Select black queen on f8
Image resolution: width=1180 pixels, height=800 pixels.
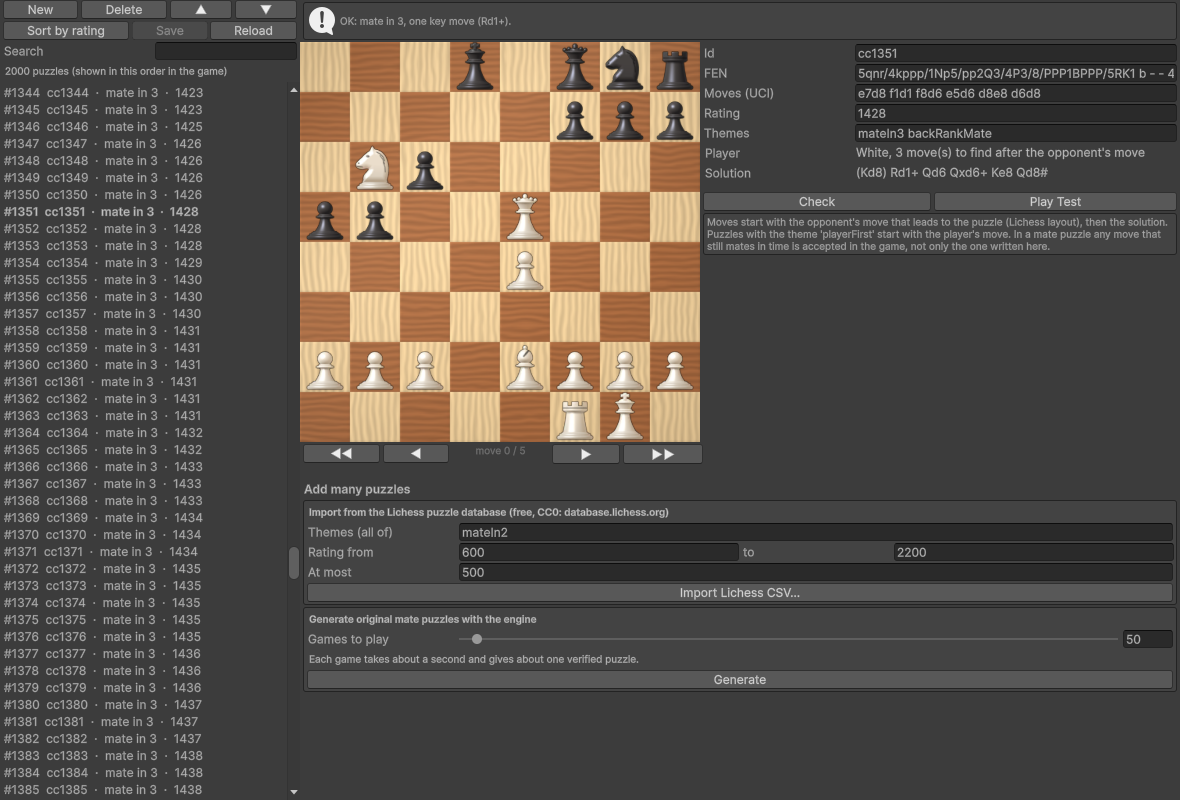[x=575, y=68]
